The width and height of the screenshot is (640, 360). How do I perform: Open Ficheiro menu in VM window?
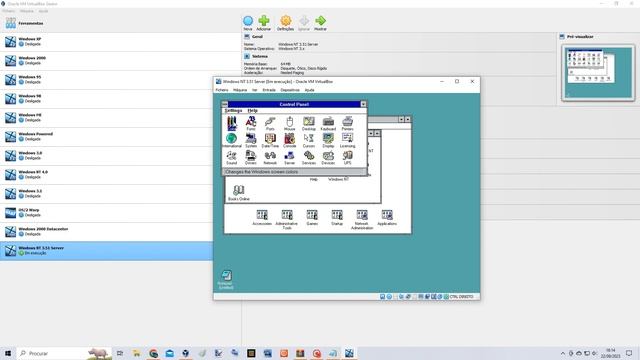click(x=222, y=90)
